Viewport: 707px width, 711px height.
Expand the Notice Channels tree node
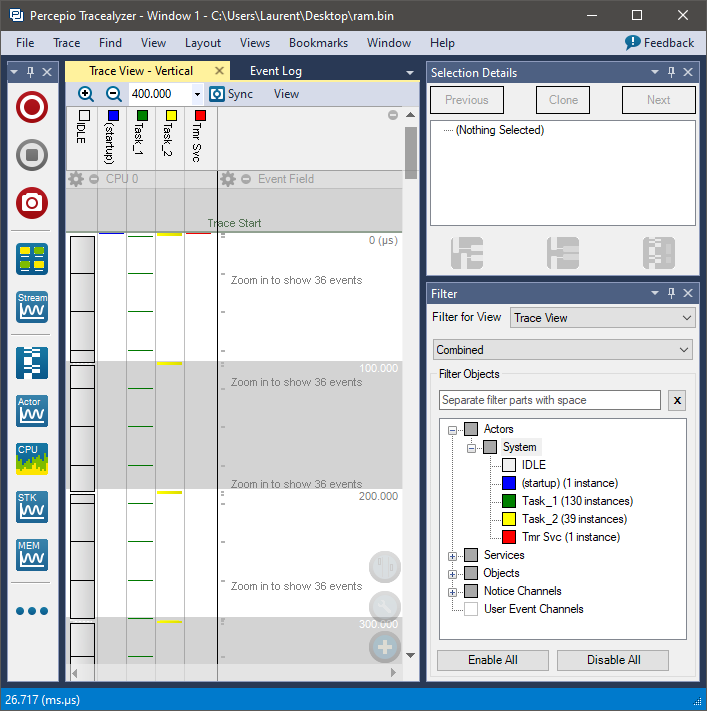tap(452, 592)
